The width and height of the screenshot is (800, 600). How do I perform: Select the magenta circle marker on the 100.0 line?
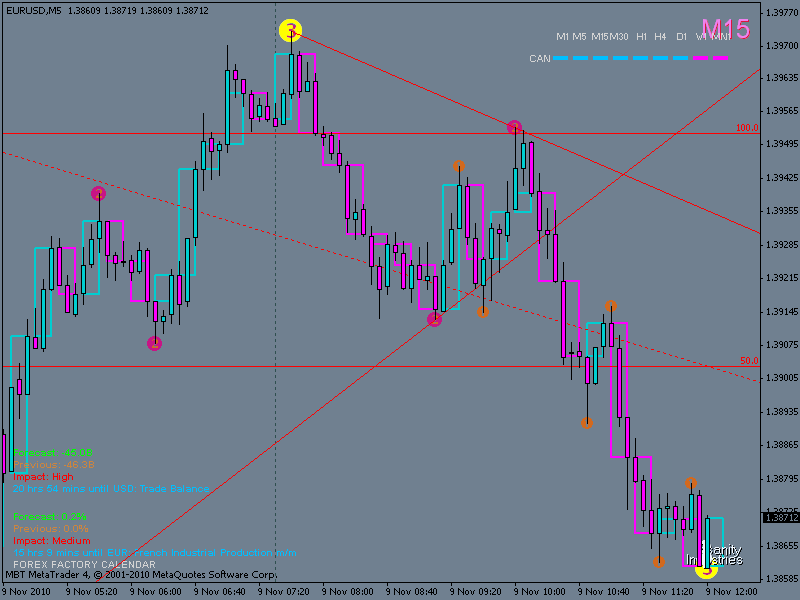[514, 127]
